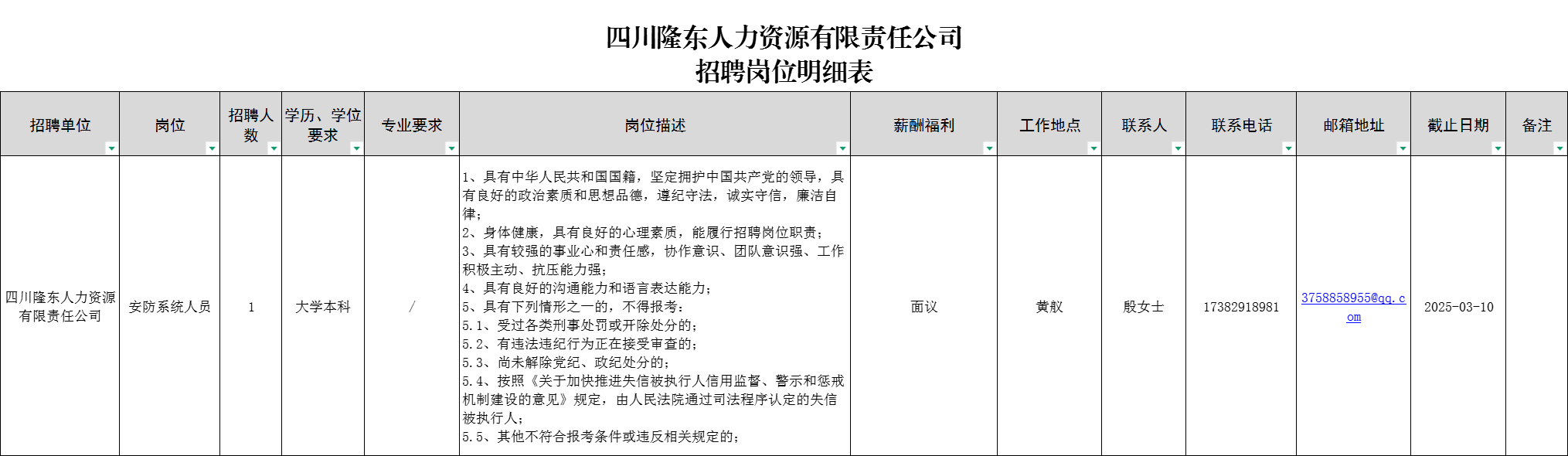Open the 截止日期 filter dropdown
Image resolution: width=1568 pixels, height=456 pixels.
point(1498,148)
